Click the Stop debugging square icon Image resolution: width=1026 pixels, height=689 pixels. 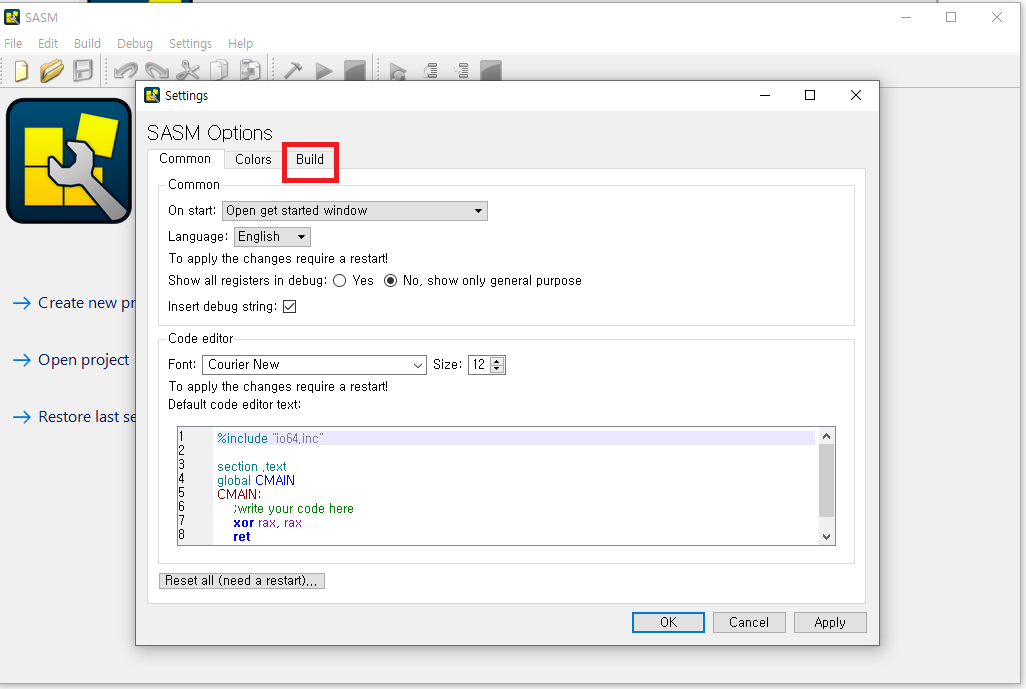[491, 71]
